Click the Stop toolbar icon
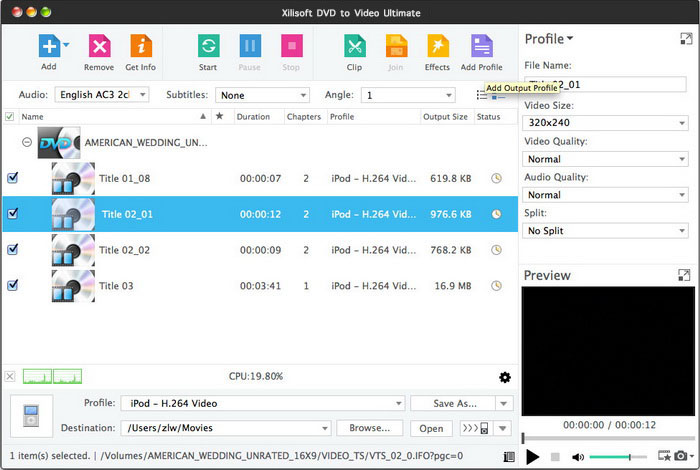Screen dimensions: 700x470 [291, 46]
